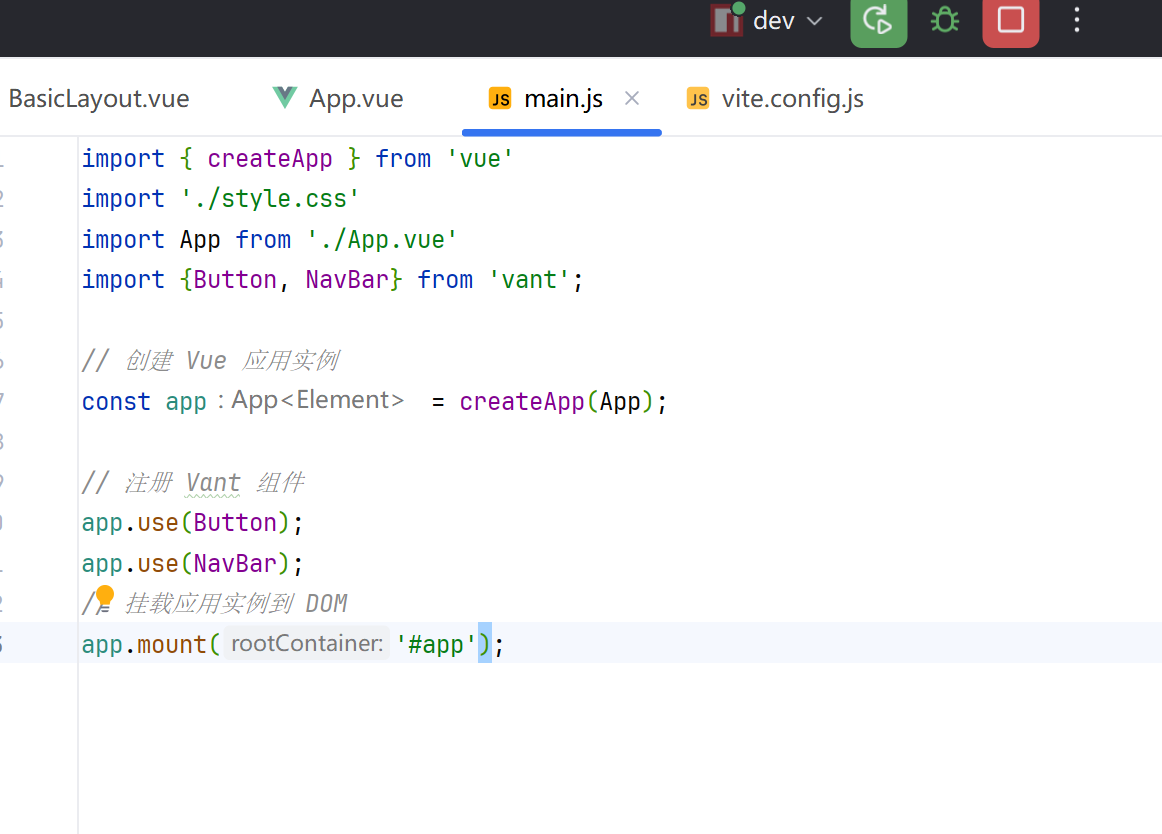Click NavBar inside app.use call
Screen dimensions: 1162x834
pyautogui.click(x=235, y=563)
